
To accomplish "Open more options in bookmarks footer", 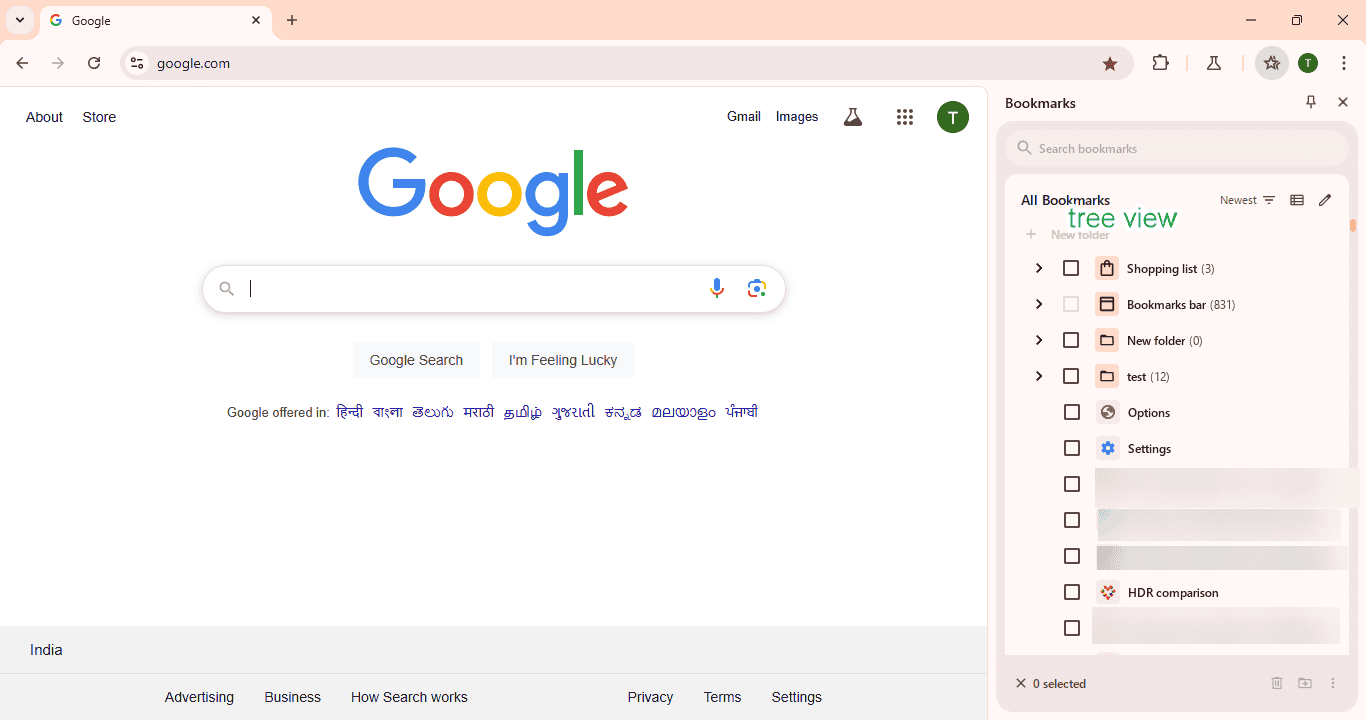I will point(1333,683).
